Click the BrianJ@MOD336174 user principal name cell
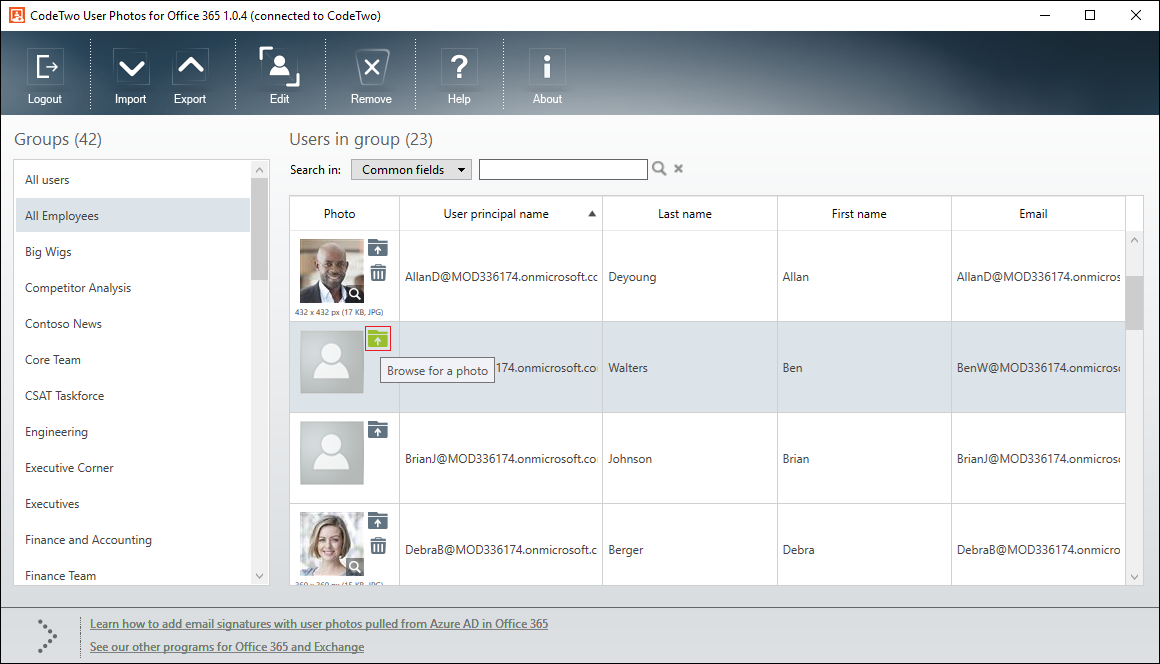 [x=501, y=458]
